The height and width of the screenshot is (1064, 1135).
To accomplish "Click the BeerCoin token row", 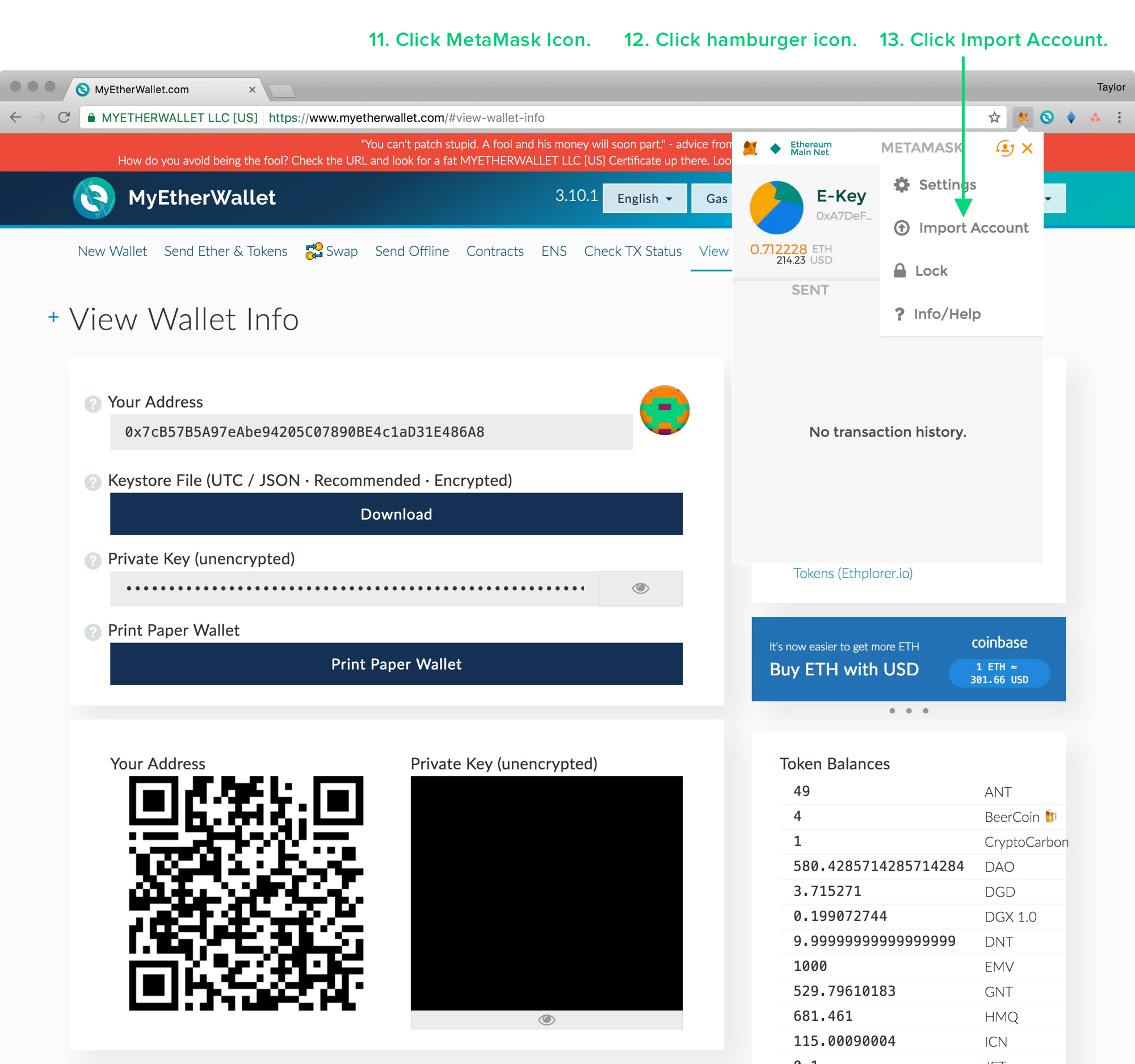I will (922, 817).
